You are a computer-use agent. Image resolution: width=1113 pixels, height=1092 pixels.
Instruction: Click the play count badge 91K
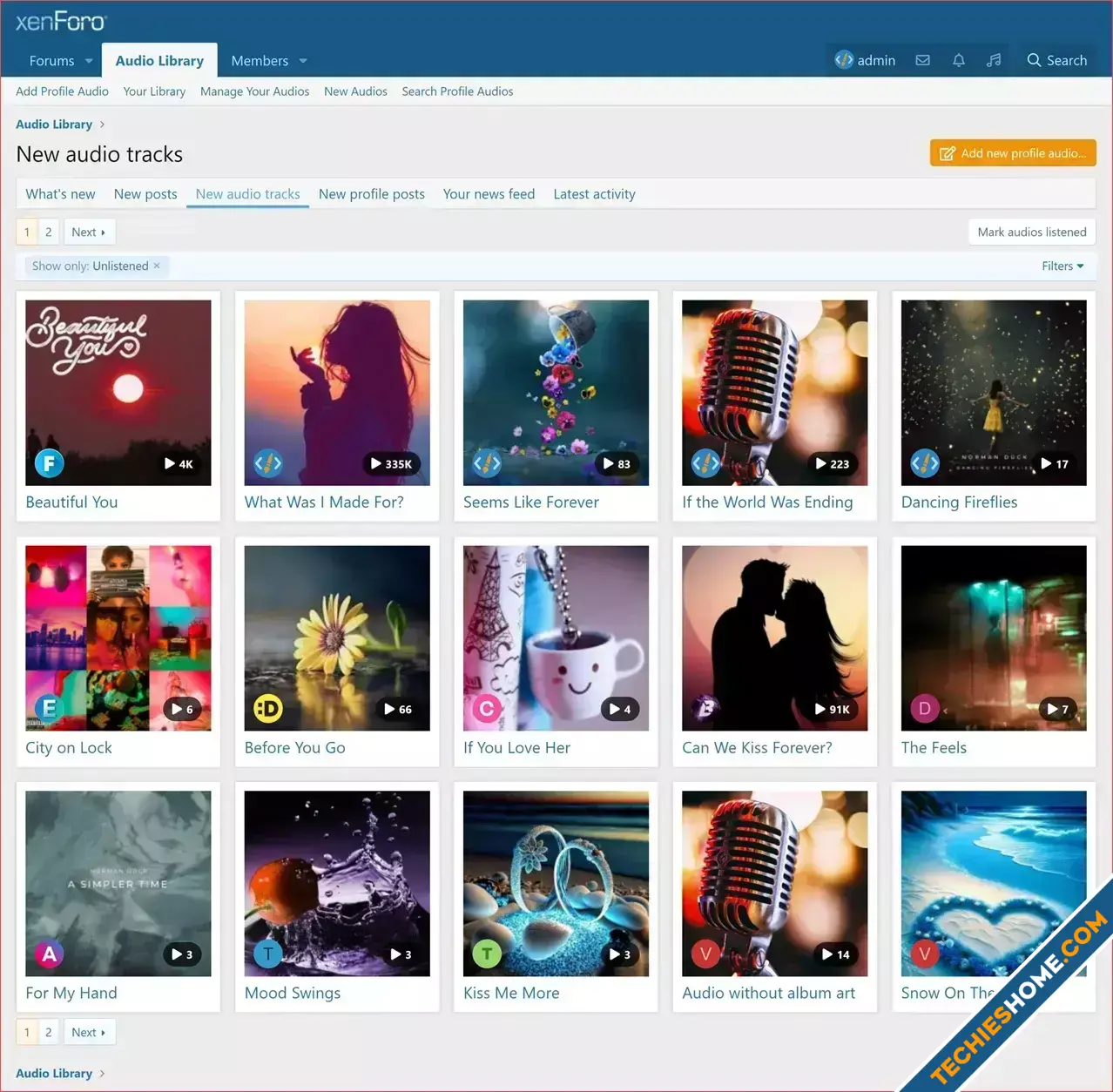[x=832, y=710]
